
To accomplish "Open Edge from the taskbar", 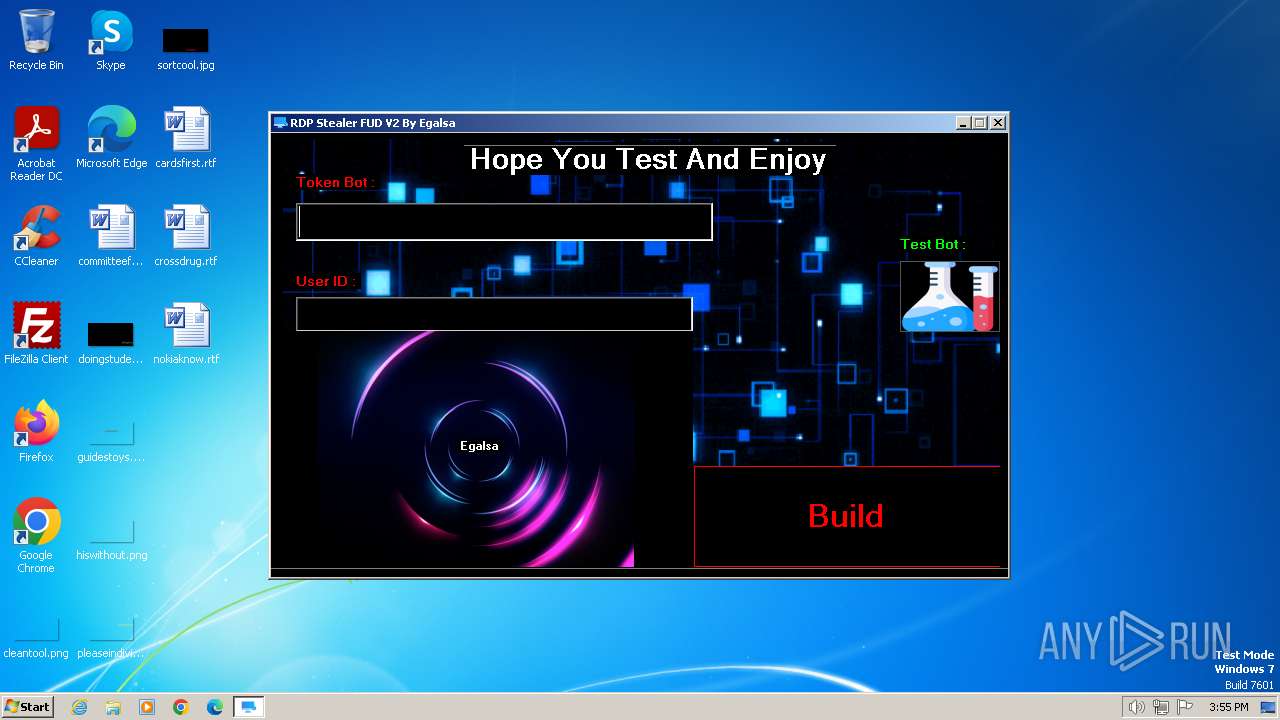I will click(215, 707).
